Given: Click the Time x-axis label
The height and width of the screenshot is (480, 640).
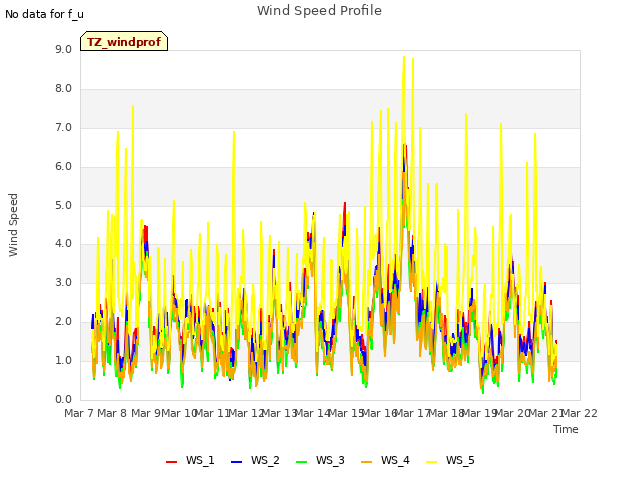Looking at the screenshot, I should point(566,429).
